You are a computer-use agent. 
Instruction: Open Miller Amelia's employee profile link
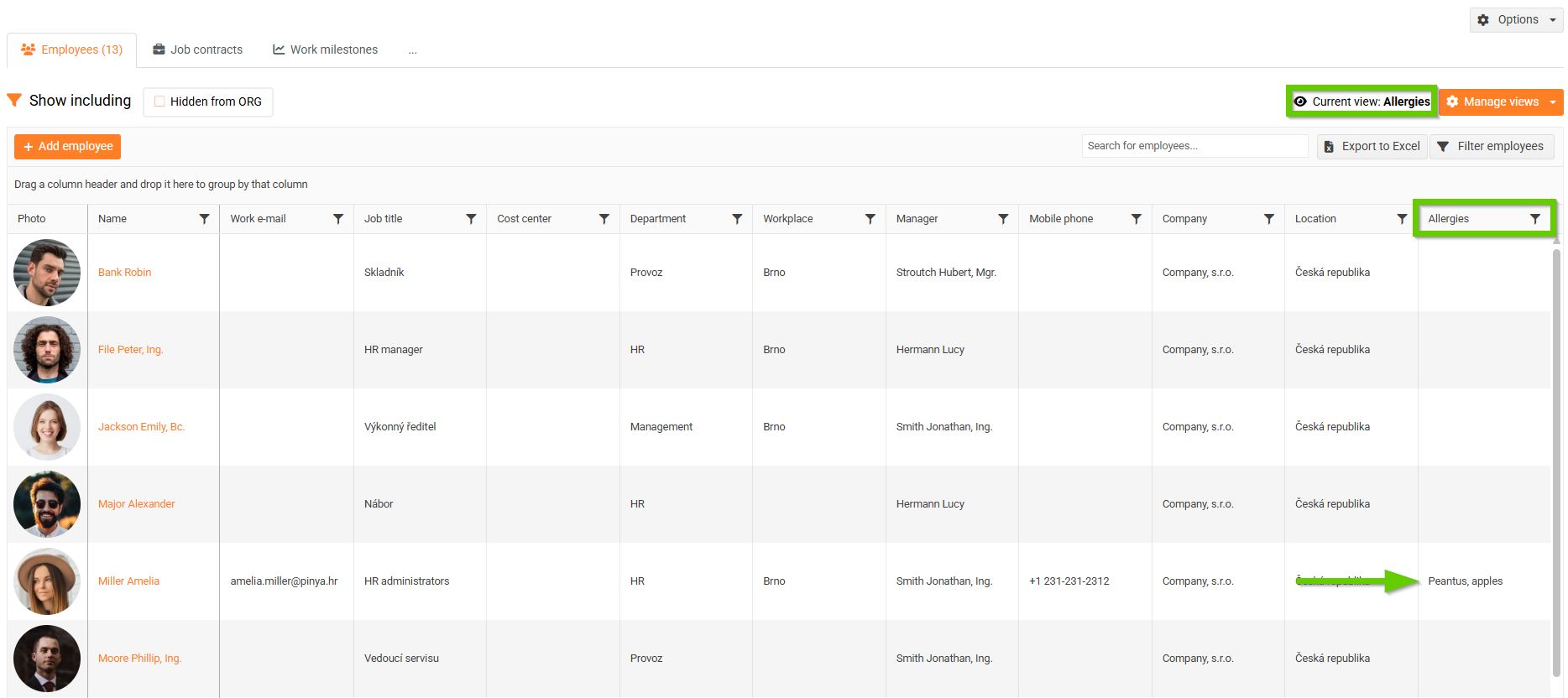pos(128,581)
